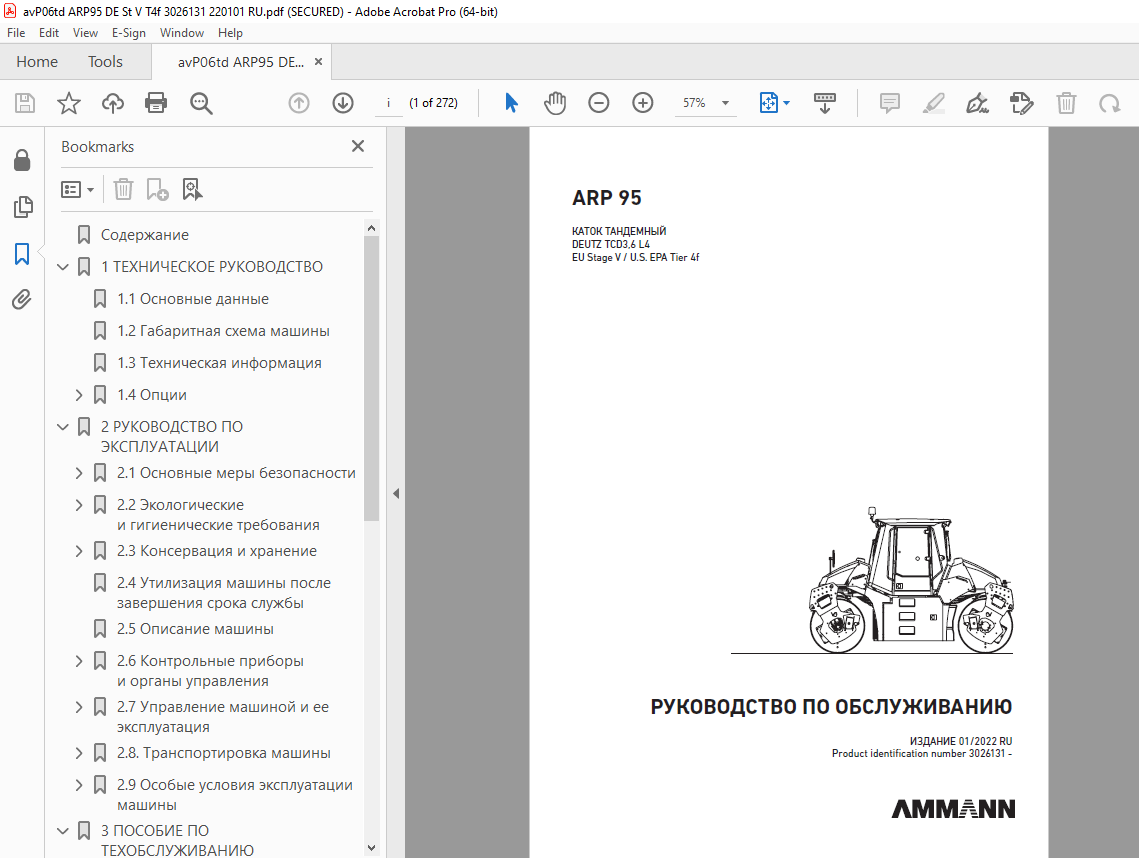
Task: Show the page thumbnails panel
Action: (23, 207)
